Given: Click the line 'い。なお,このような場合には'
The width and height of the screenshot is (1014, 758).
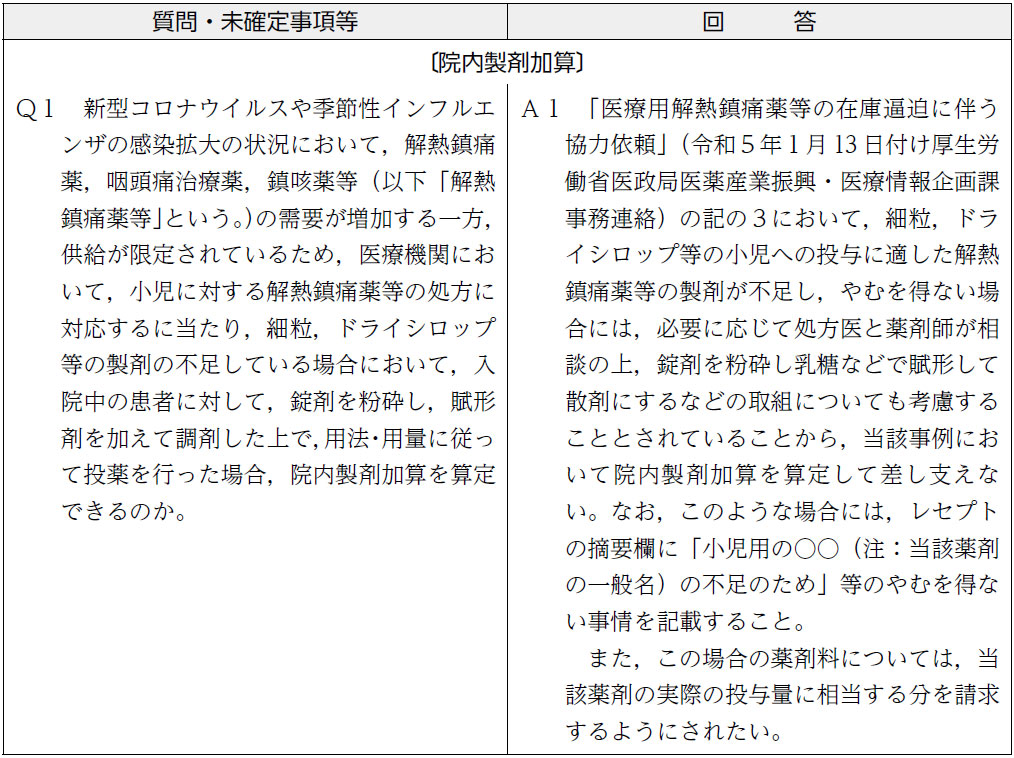Looking at the screenshot, I should click(782, 512).
